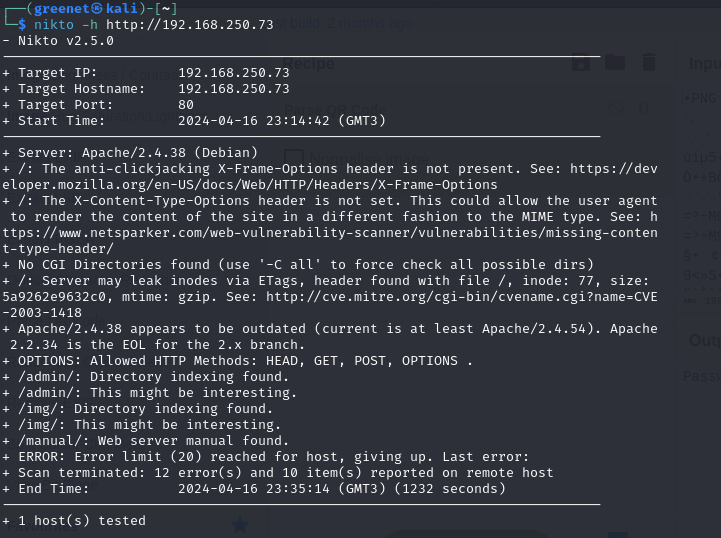721x538 pixels.
Task: Click the faded load recipe folder icon
Action: (614, 62)
